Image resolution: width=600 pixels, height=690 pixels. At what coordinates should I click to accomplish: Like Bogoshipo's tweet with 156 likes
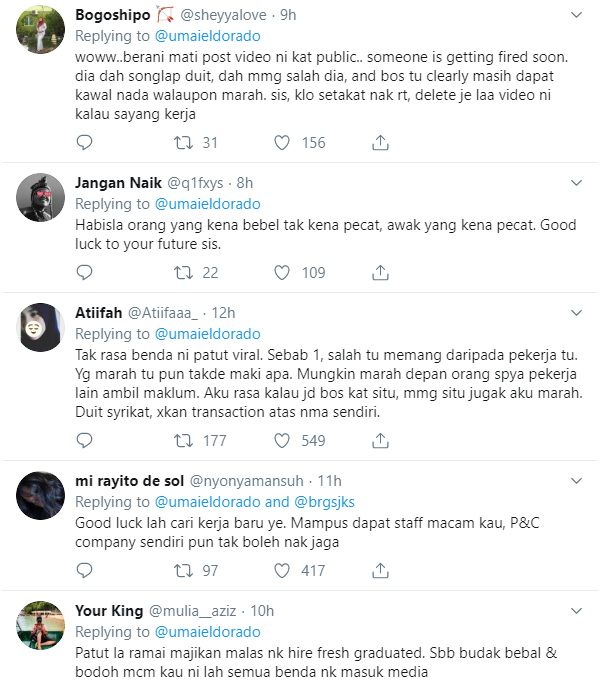[x=282, y=143]
